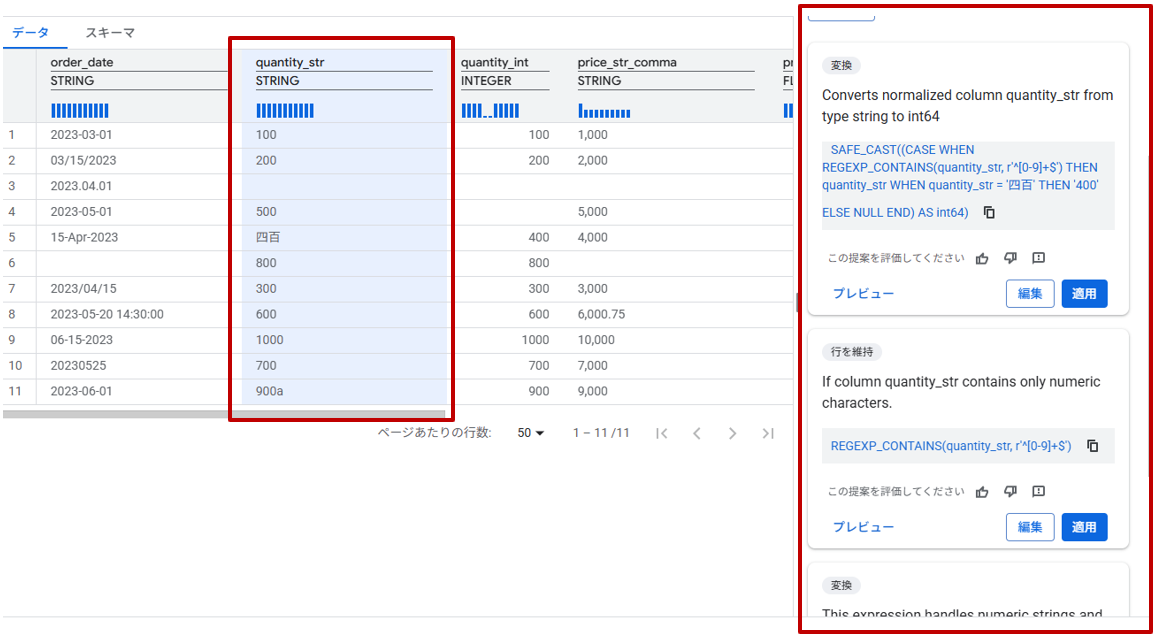
Task: Preview the 行を維持 suggestion
Action: click(x=863, y=527)
